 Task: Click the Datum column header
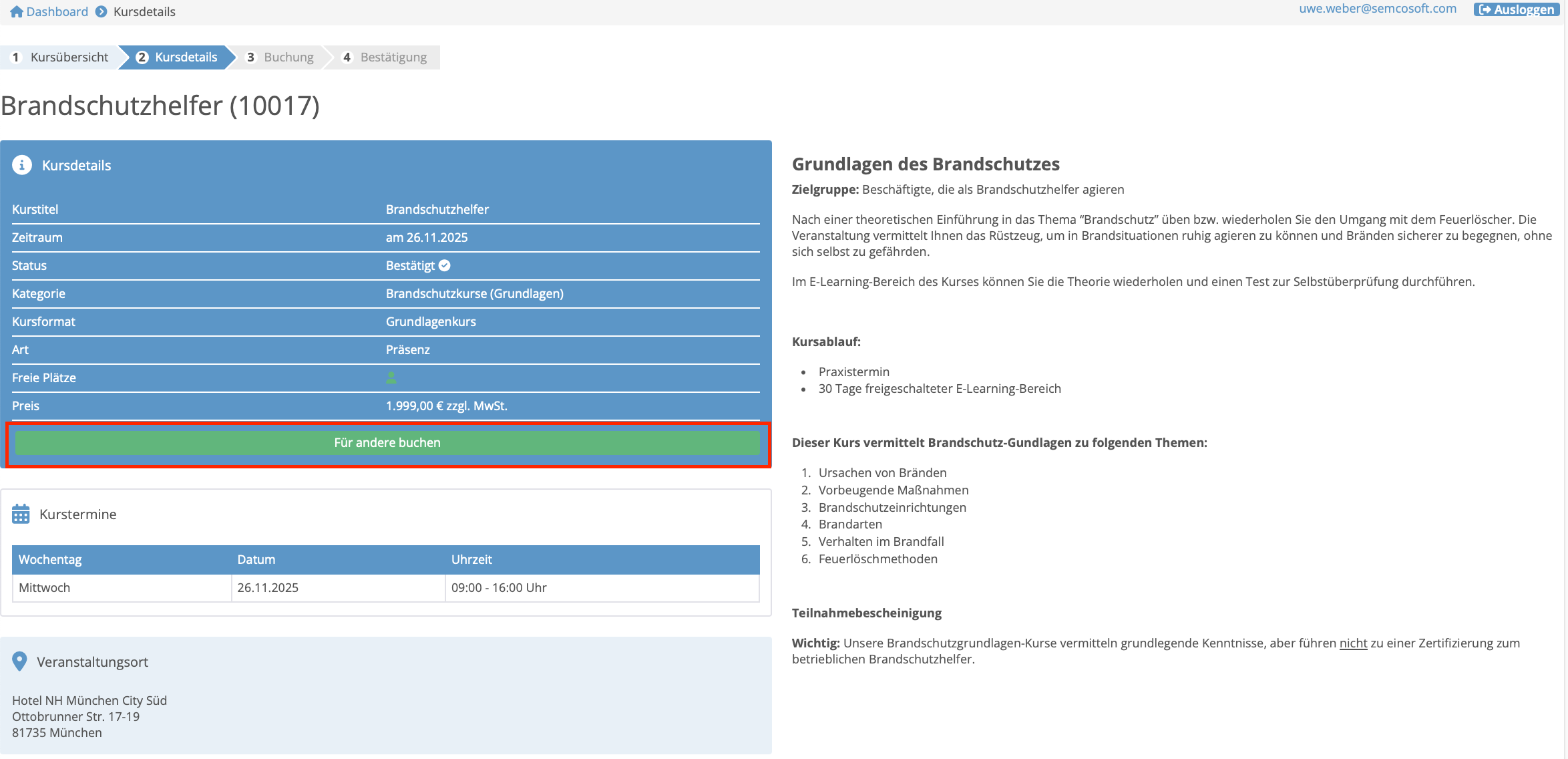click(256, 559)
